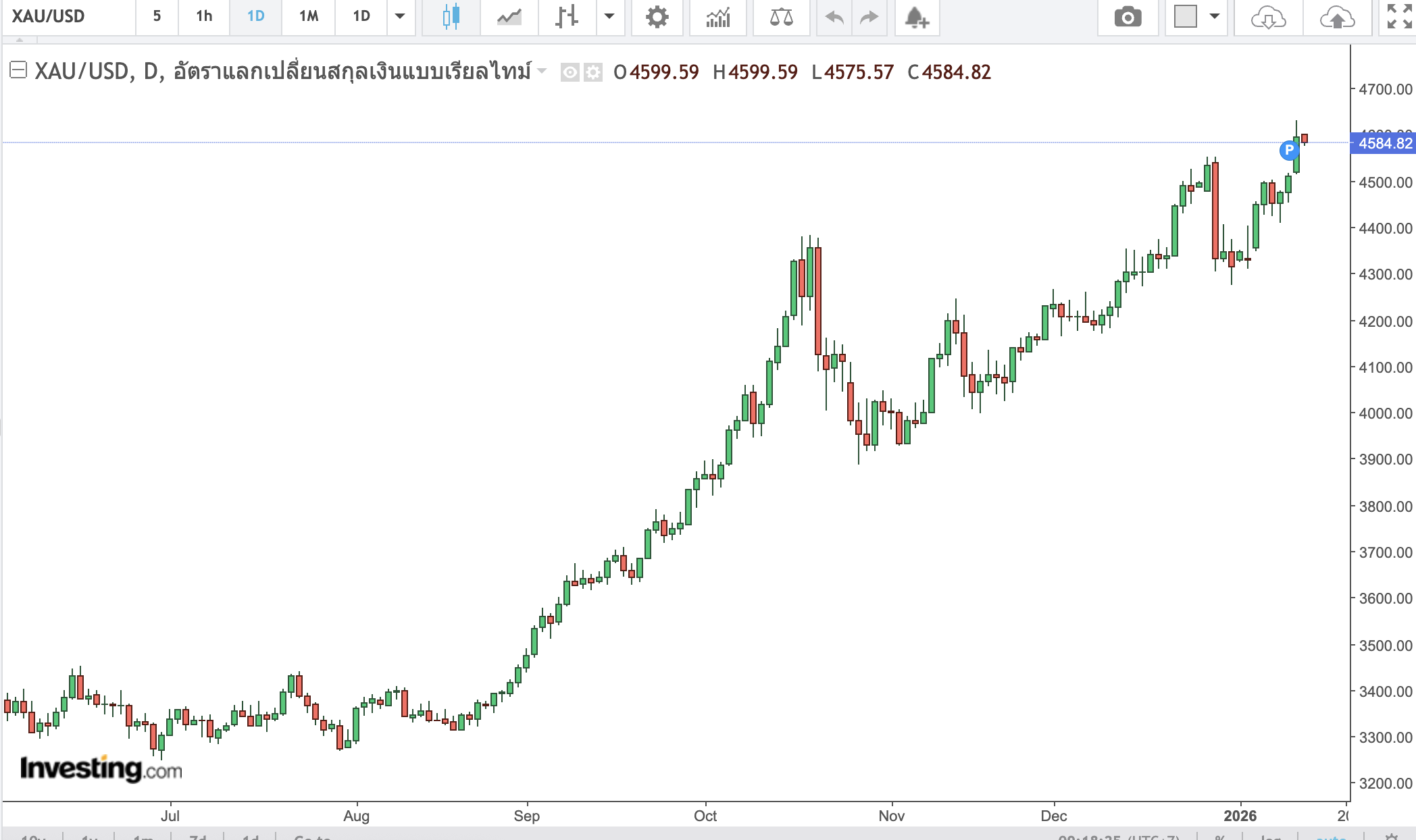The height and width of the screenshot is (840, 1416).
Task: Select the bar chart style icon
Action: [x=566, y=16]
